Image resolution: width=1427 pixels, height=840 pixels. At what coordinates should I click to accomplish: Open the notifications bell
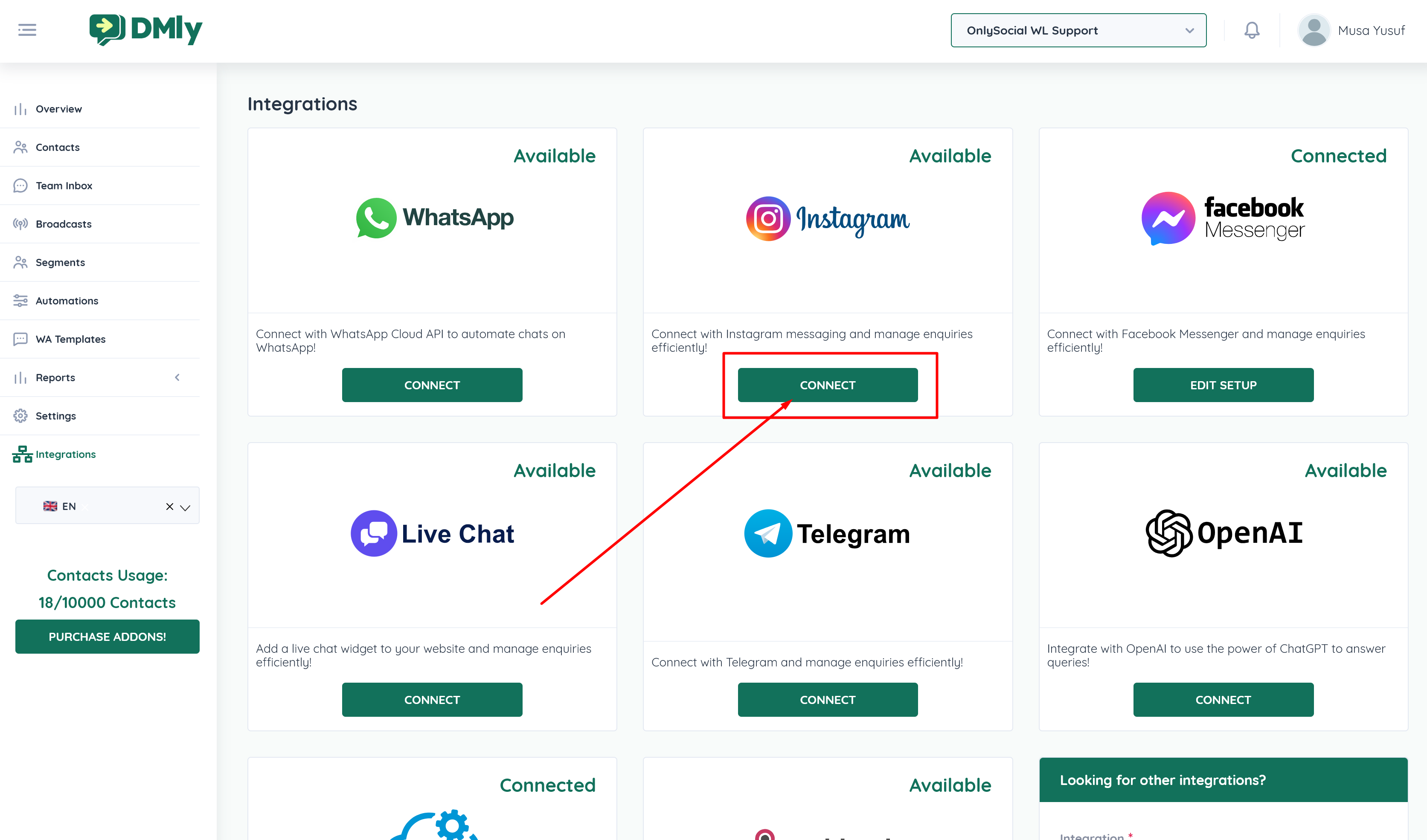(x=1252, y=30)
